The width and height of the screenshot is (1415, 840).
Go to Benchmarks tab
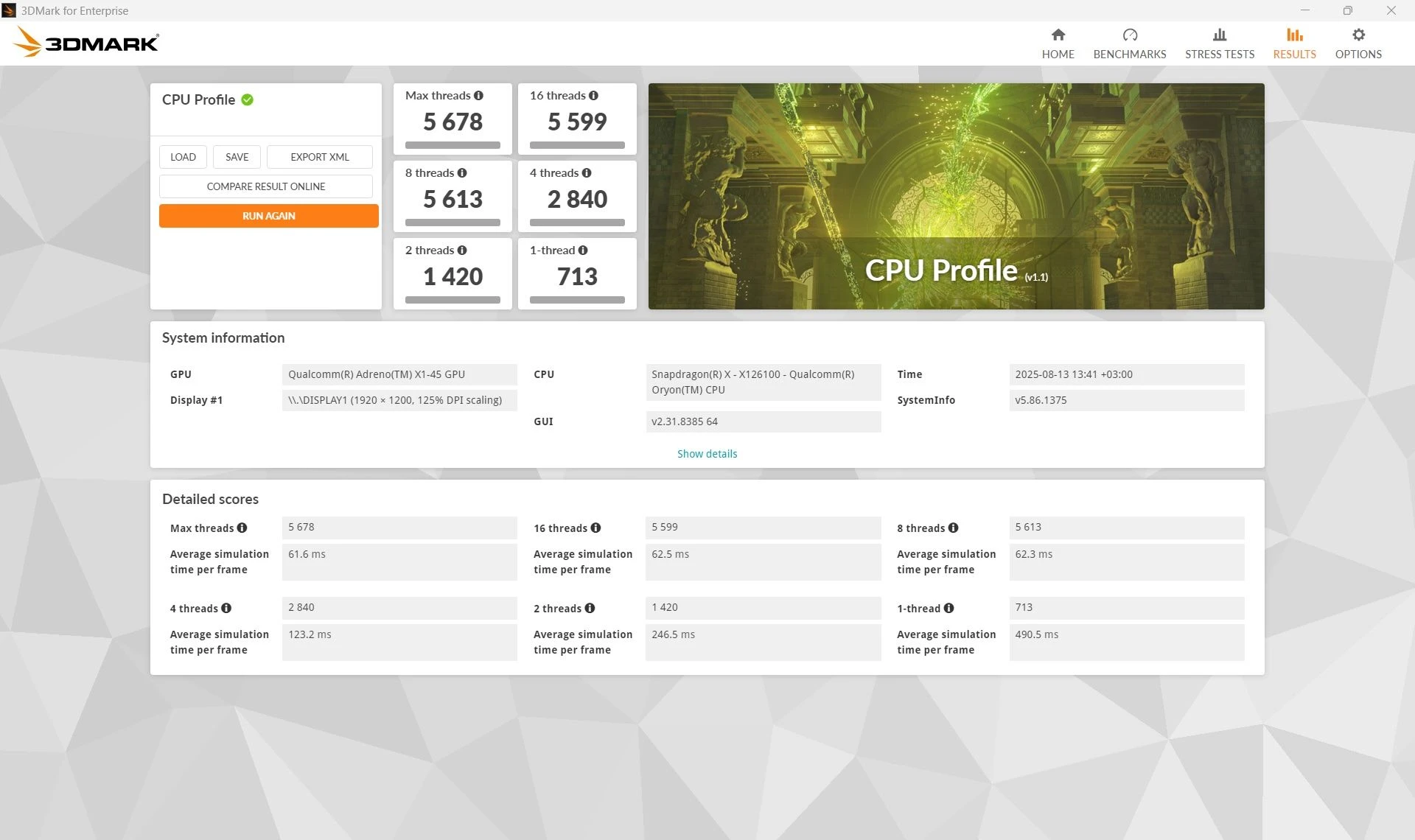click(x=1129, y=43)
